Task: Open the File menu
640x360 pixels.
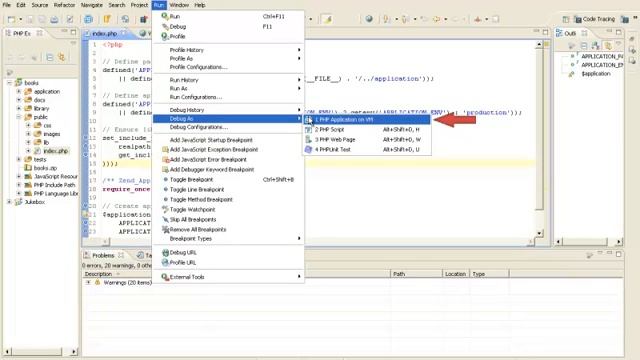Action: 7,5
